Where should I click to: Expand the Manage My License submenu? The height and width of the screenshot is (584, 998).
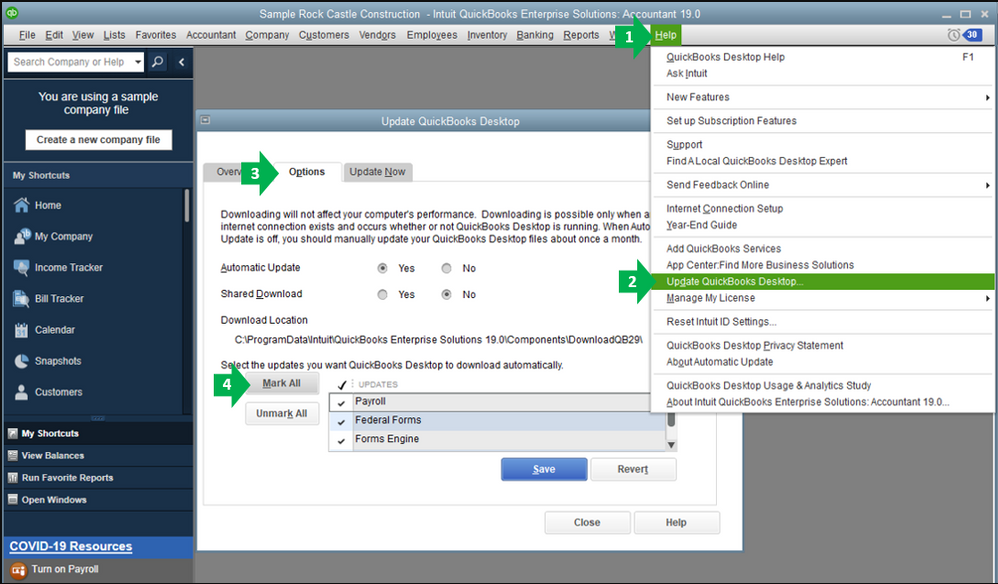987,298
